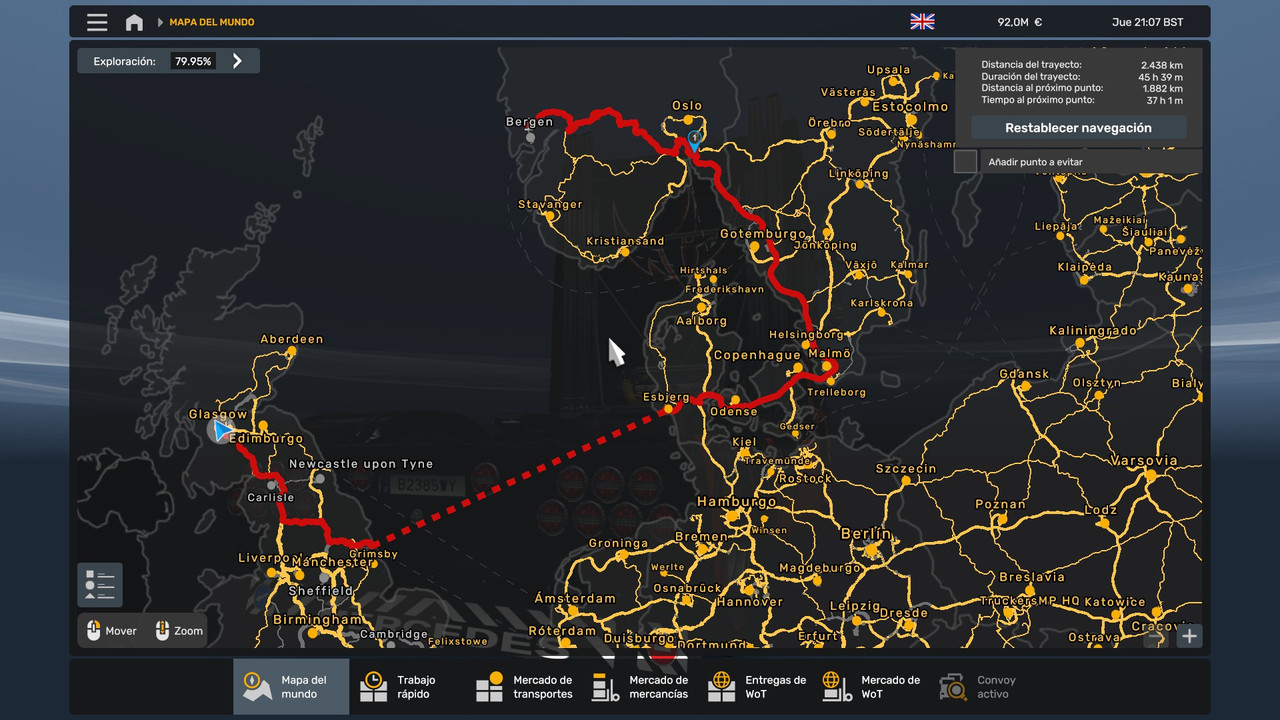This screenshot has width=1280, height=720.
Task: Click the Jue 21:07 BST clock
Action: [x=1147, y=22]
